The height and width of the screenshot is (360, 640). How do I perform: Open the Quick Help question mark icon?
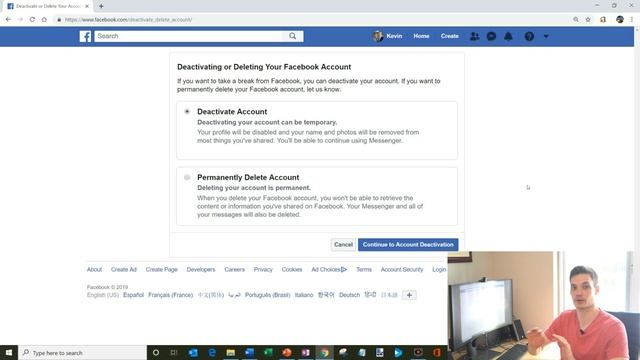coord(529,36)
